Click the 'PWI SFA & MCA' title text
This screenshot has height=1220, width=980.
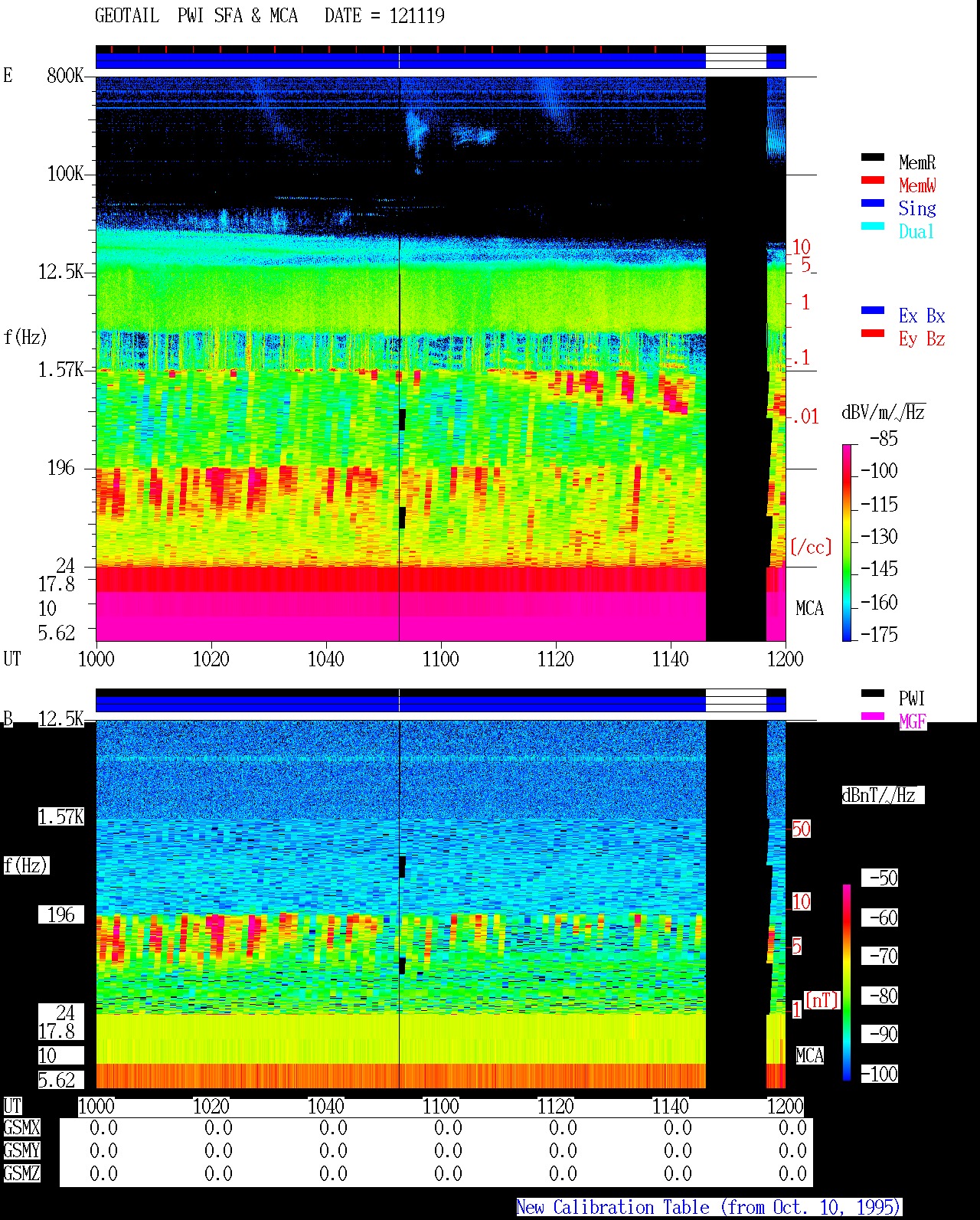point(237,15)
